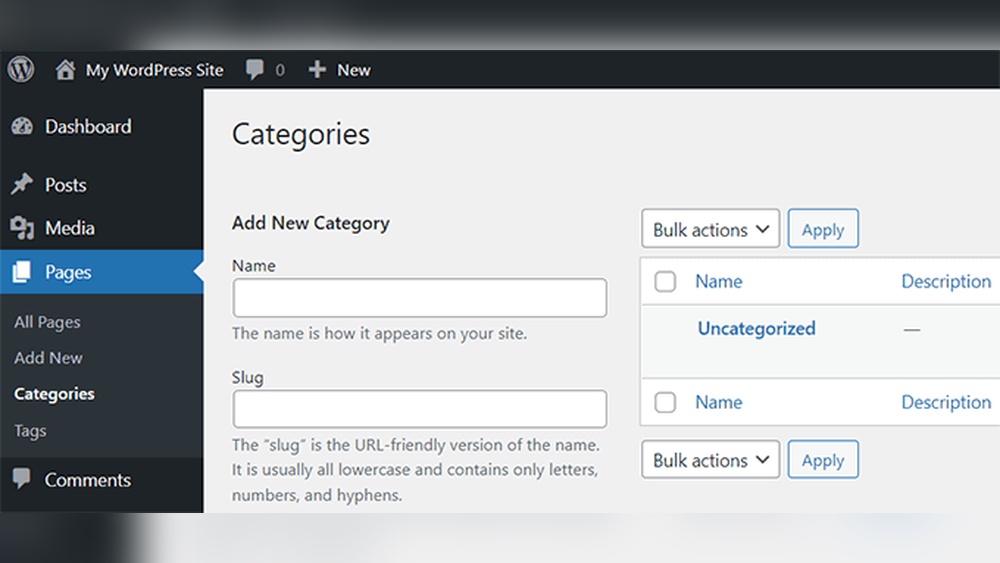Sort by Name in table header
Screen dimensions: 1000x563
719,281
